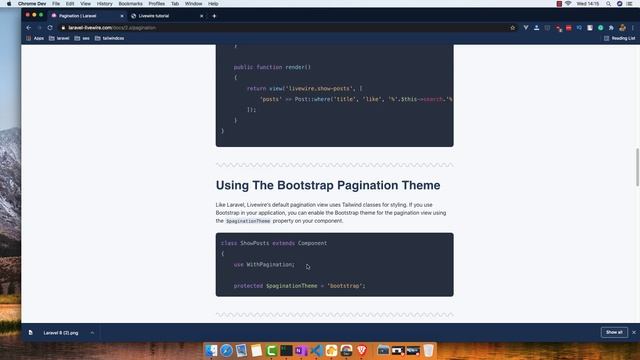Open Safari from the dock
The height and width of the screenshot is (360, 640).
point(226,350)
